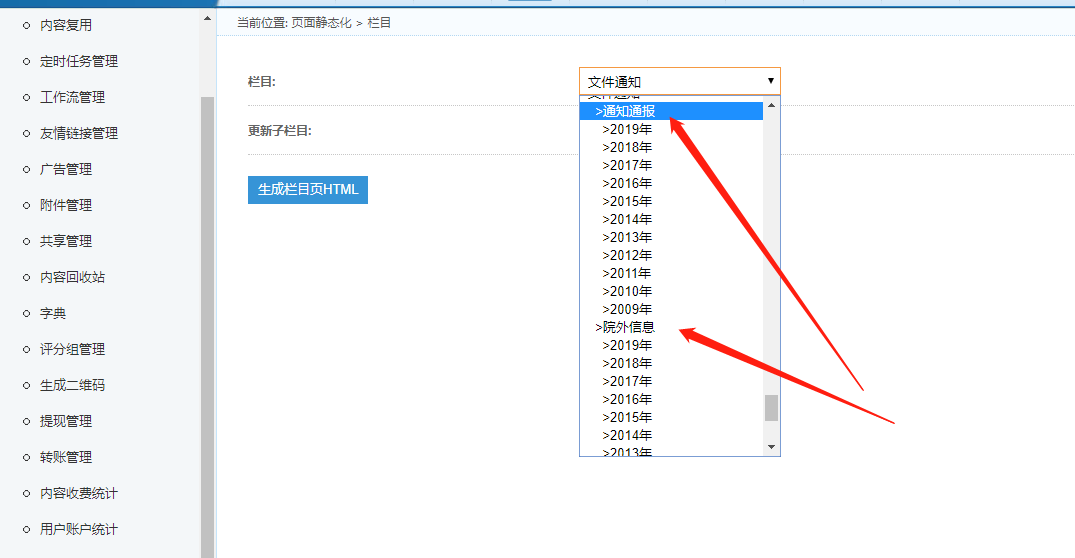Click the 更新子栏目 label
The image size is (1075, 558).
pyautogui.click(x=280, y=130)
